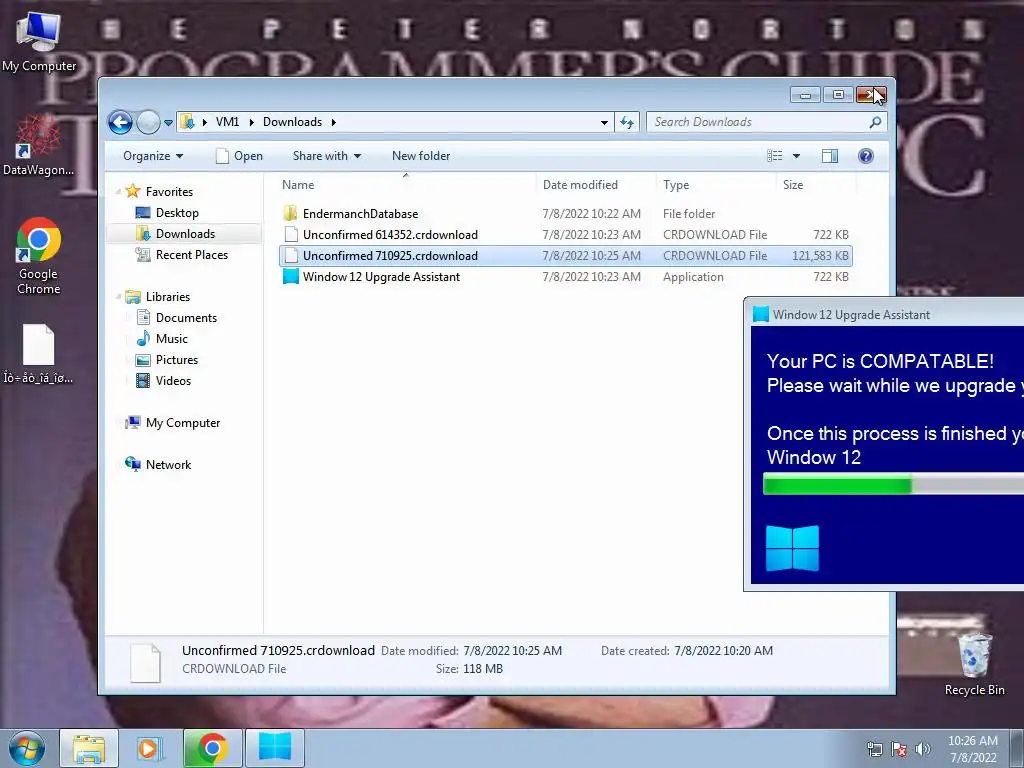The width and height of the screenshot is (1024, 768).
Task: Open My Computer desktop icon
Action: pos(39,40)
